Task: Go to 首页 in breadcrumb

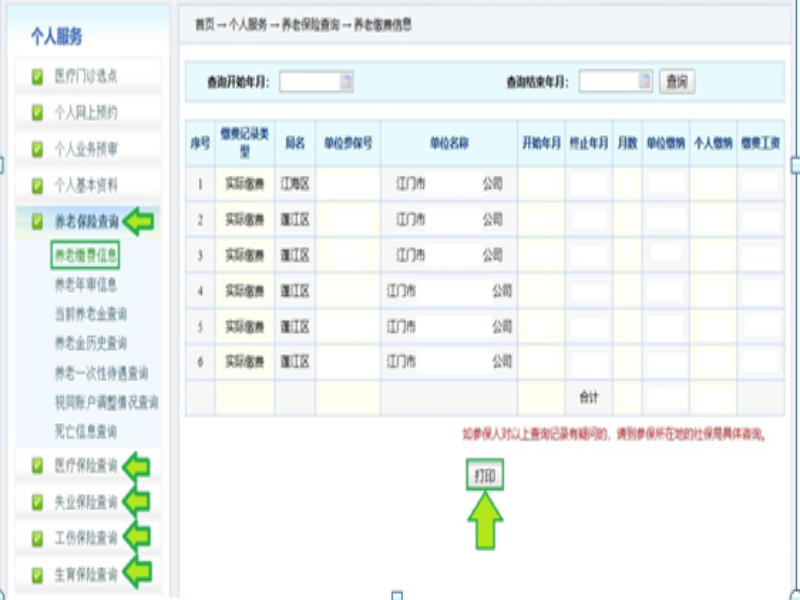Action: pyautogui.click(x=205, y=24)
